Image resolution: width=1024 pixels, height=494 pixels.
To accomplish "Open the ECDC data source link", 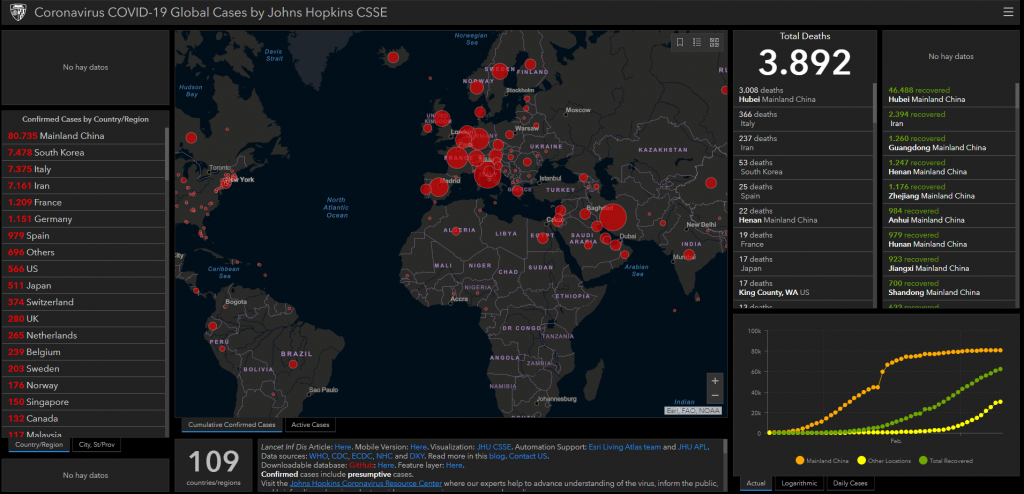I will 361,456.
